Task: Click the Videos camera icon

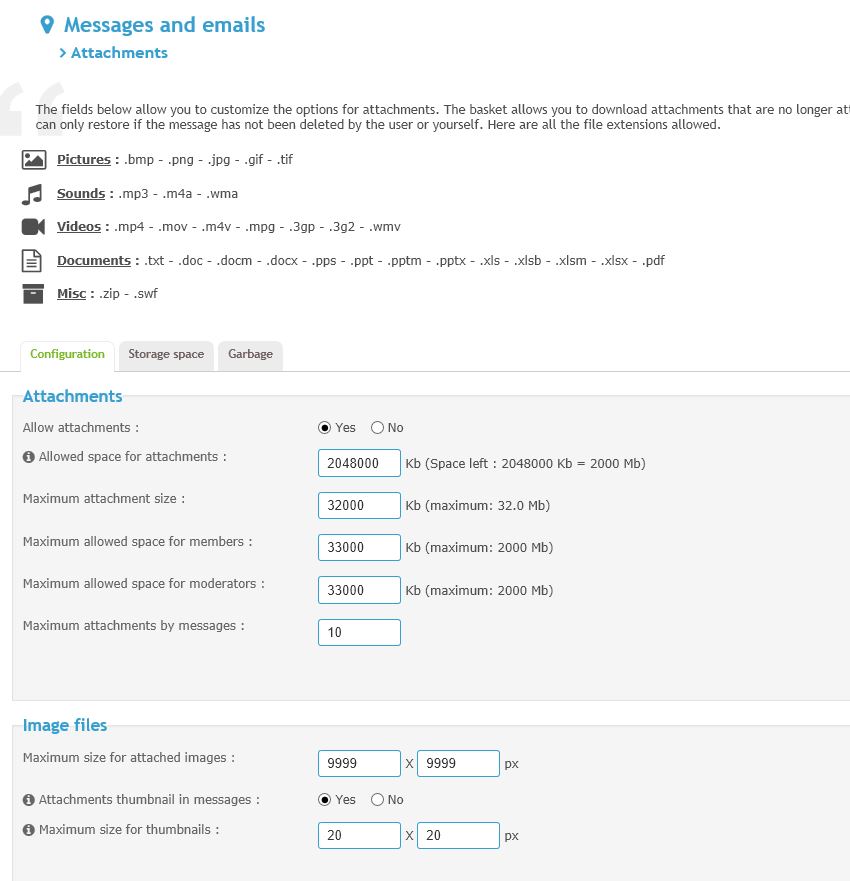Action: tap(33, 227)
